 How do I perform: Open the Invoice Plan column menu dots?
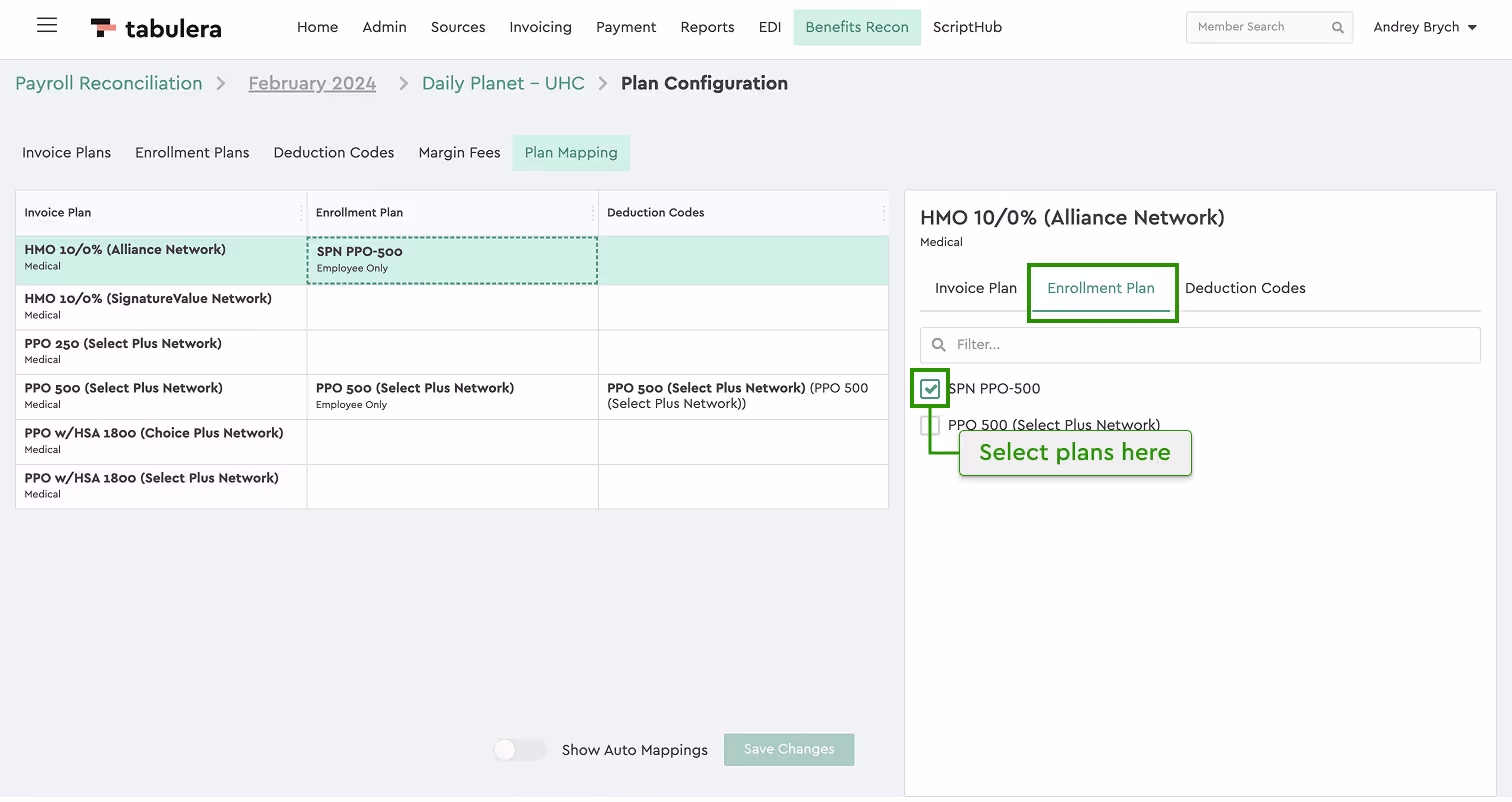pyautogui.click(x=301, y=213)
